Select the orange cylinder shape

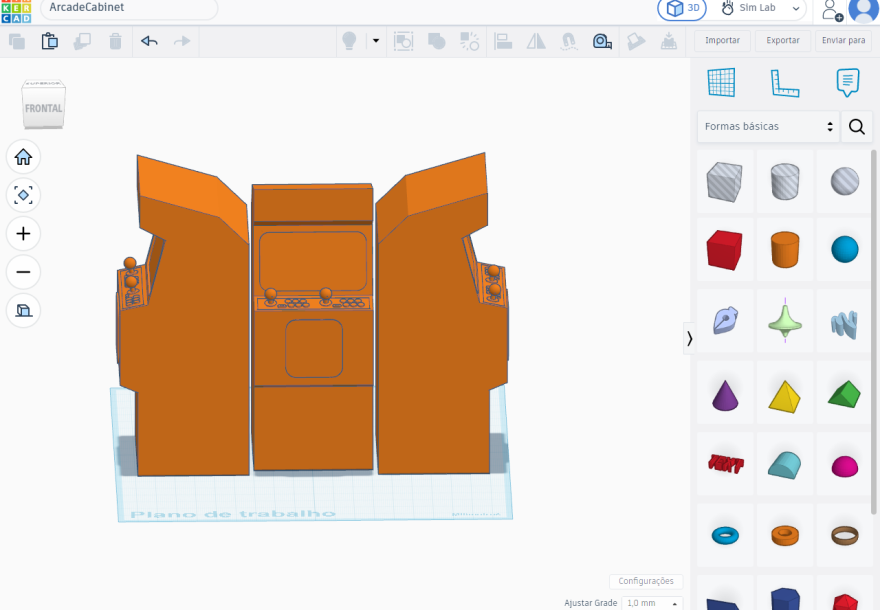coord(785,250)
